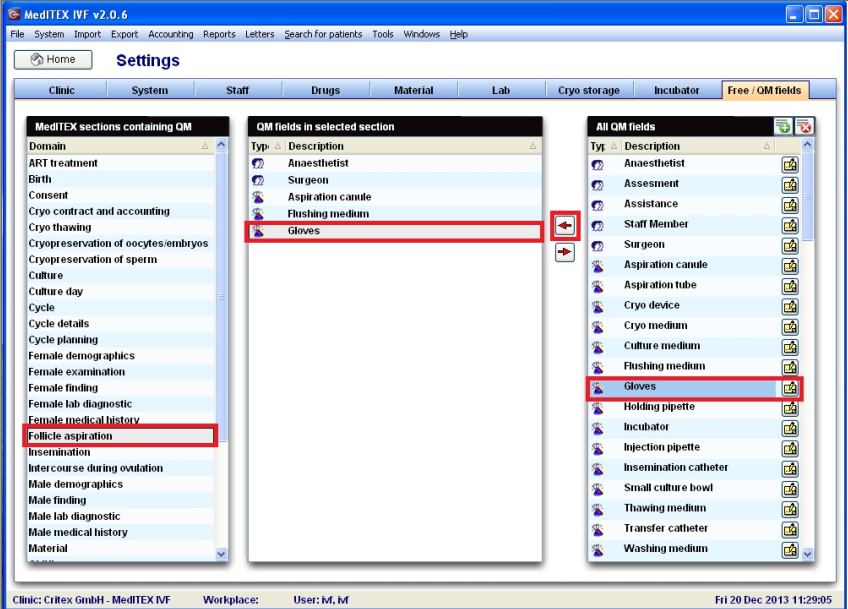Select Insemination domain

[x=120, y=452]
